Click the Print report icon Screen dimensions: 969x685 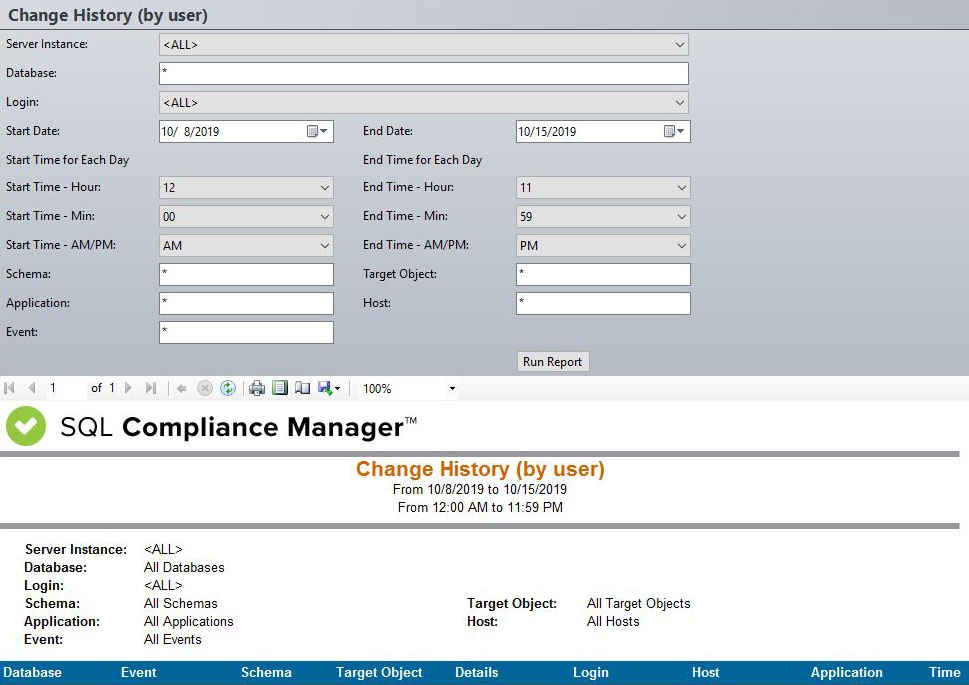click(257, 388)
